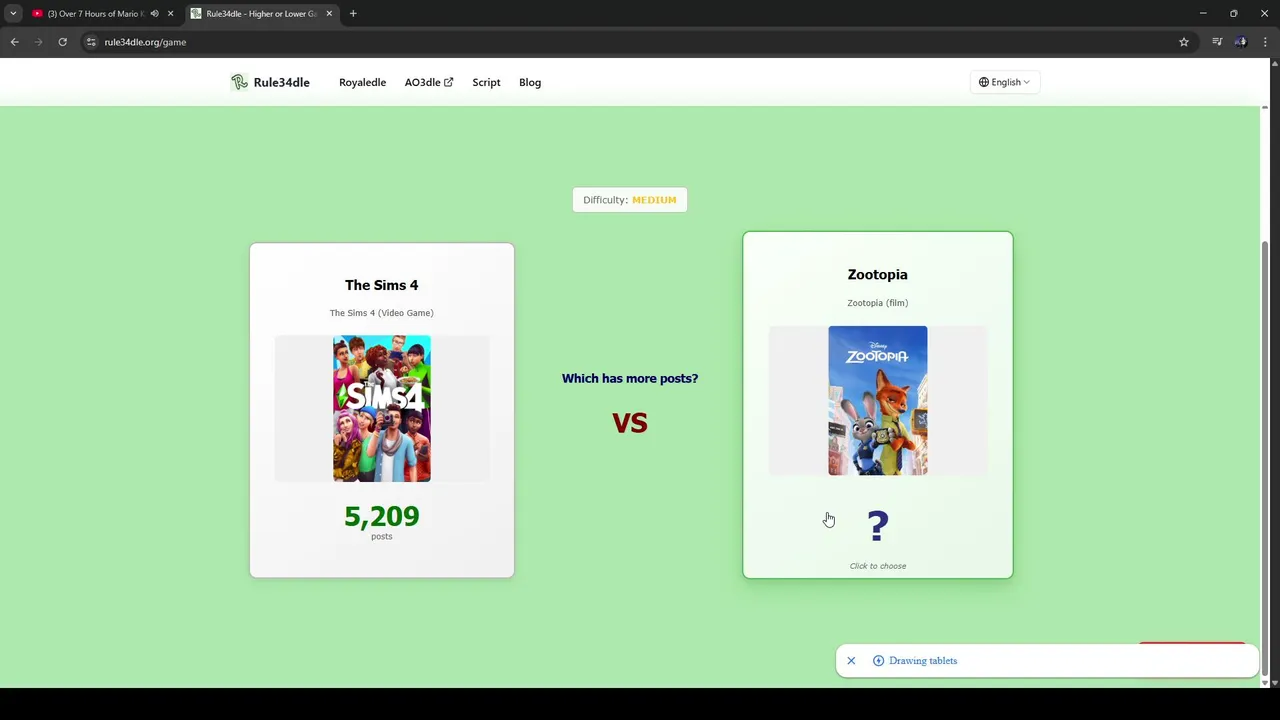Click the Rule34dle logo icon
The width and height of the screenshot is (1280, 720).
tap(239, 82)
